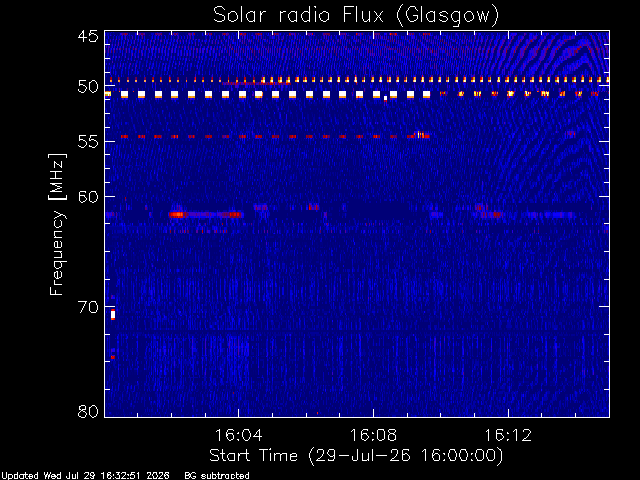
Task: Click the 16:08 time axis label
Action: (x=373, y=435)
